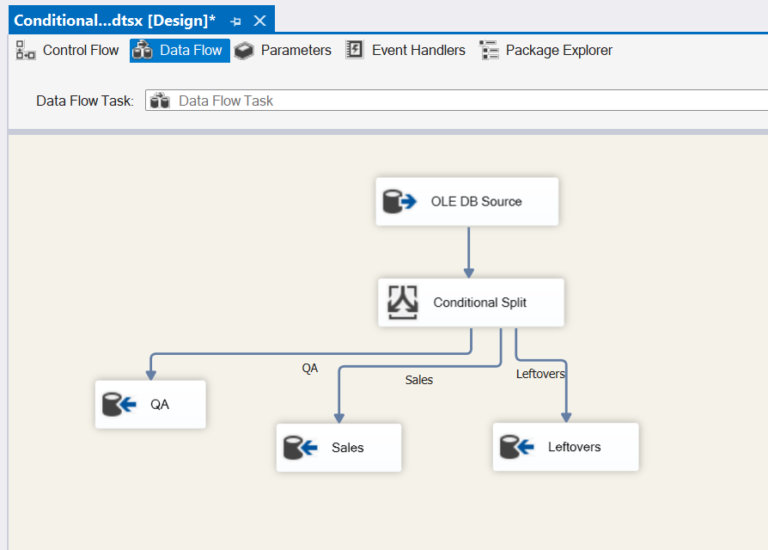768x550 pixels.
Task: Switch to the Event Handlers tab
Action: pyautogui.click(x=418, y=50)
